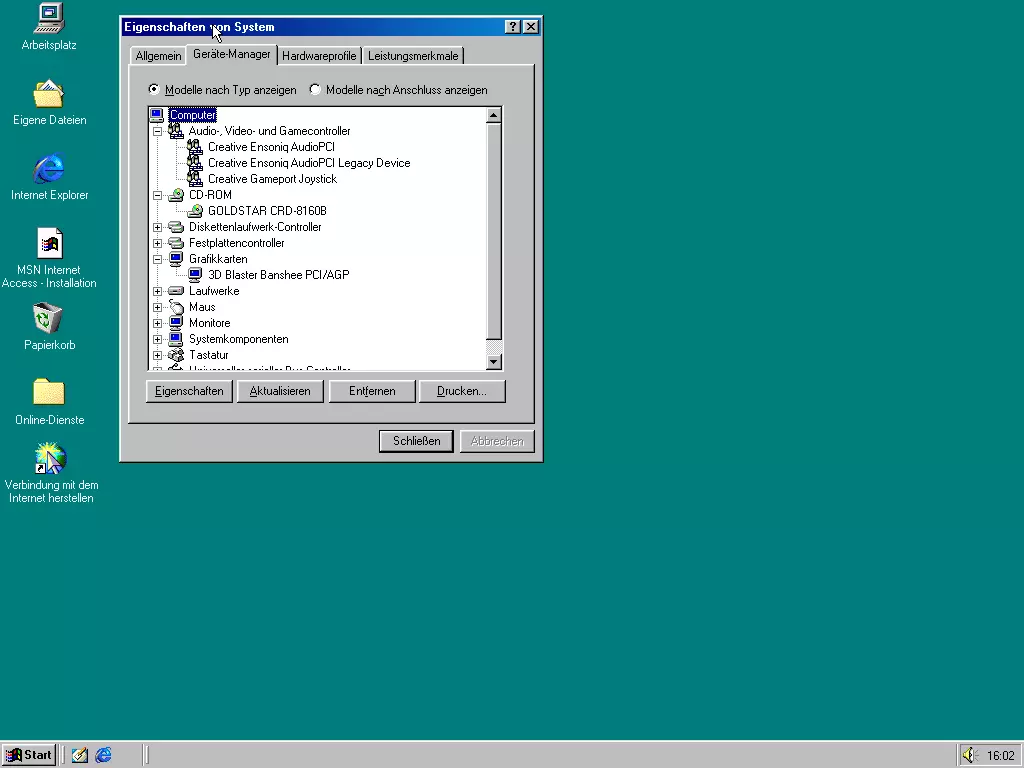Open the Start menu

[x=29, y=755]
